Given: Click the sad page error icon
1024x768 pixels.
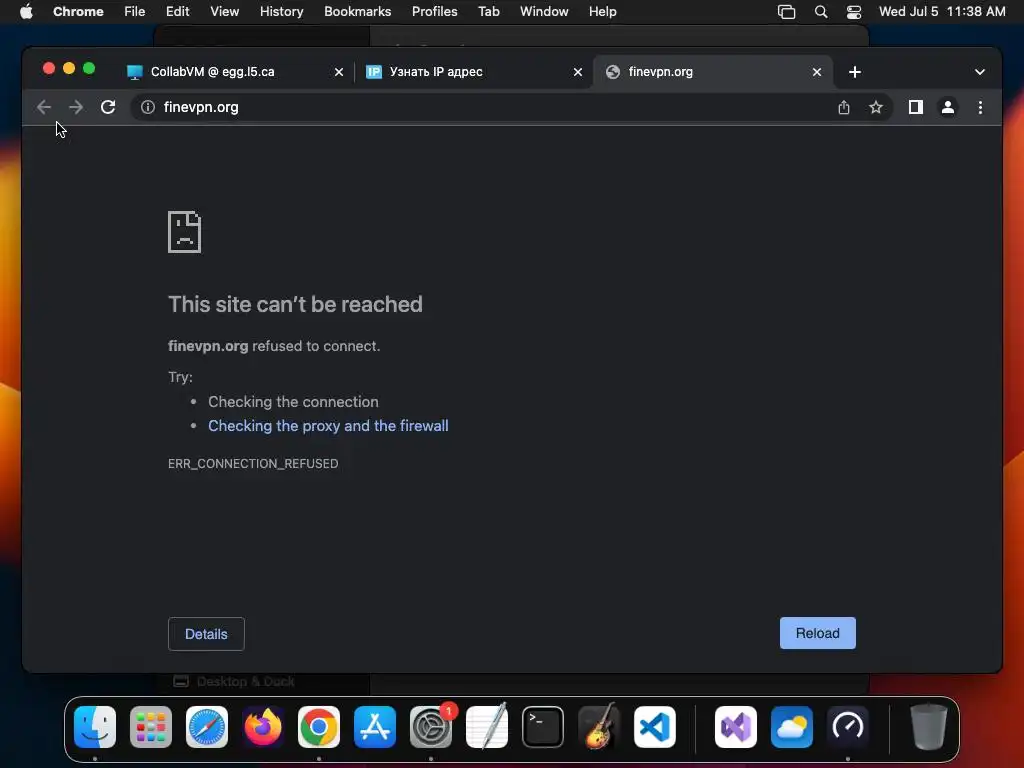Looking at the screenshot, I should point(185,232).
